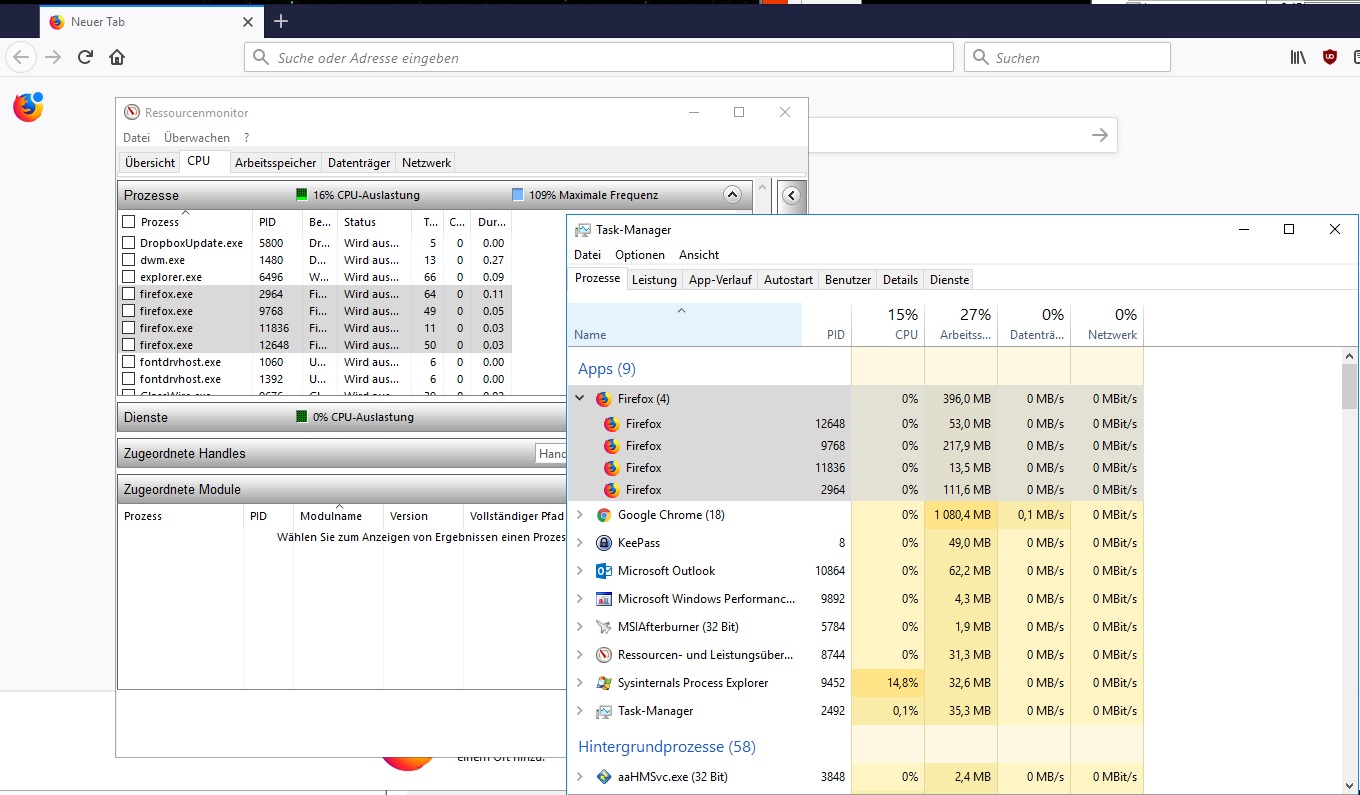
Task: Expand MSIAfterburner (32 Bit) entry
Action: click(x=580, y=627)
